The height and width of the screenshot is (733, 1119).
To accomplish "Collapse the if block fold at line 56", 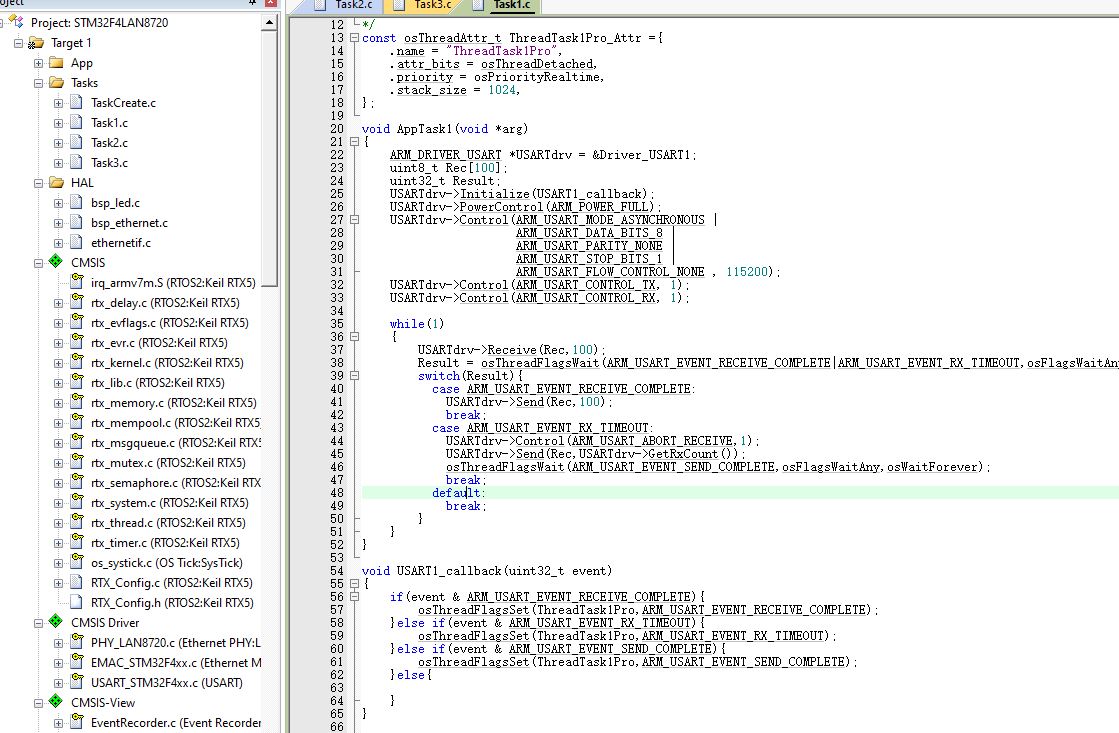I will click(354, 597).
